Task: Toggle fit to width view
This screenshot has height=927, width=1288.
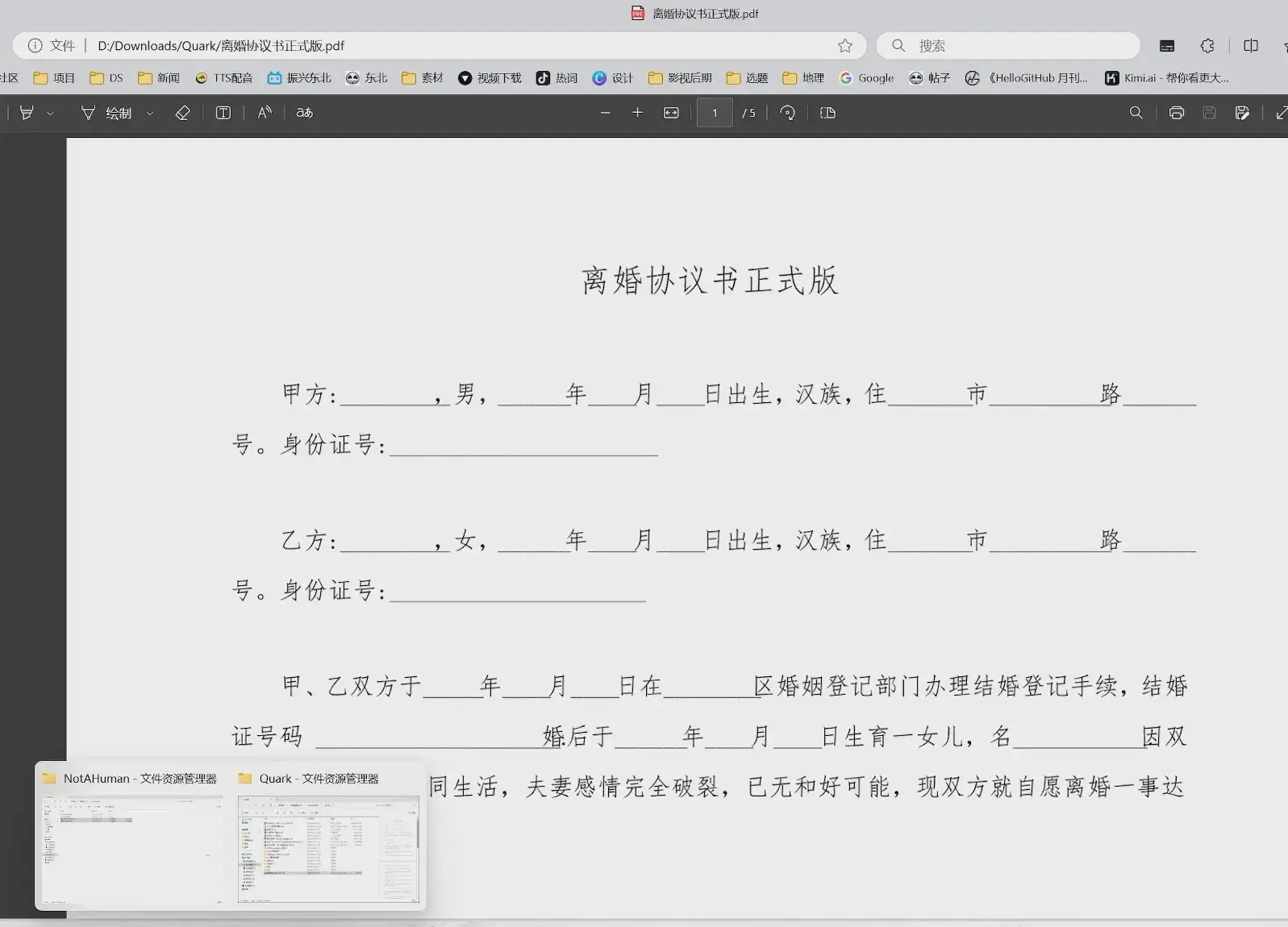Action: coord(671,113)
